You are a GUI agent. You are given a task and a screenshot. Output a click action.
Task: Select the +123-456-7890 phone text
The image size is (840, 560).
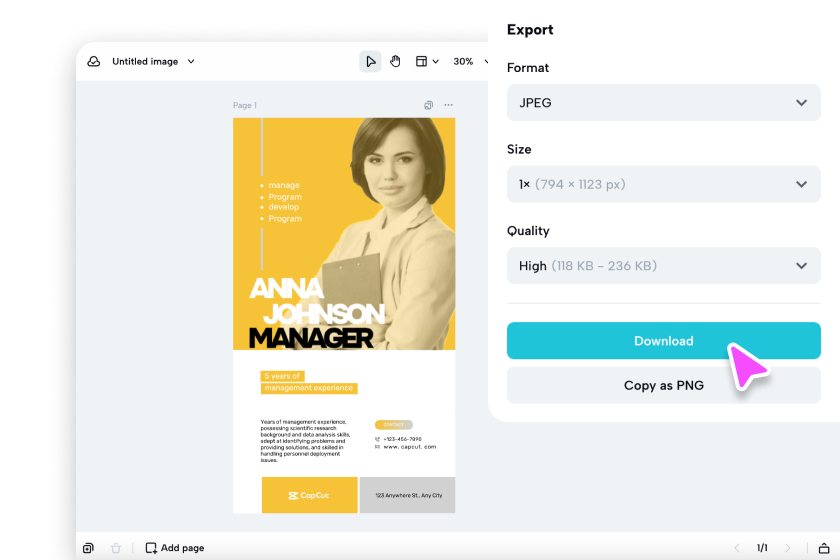pos(402,439)
